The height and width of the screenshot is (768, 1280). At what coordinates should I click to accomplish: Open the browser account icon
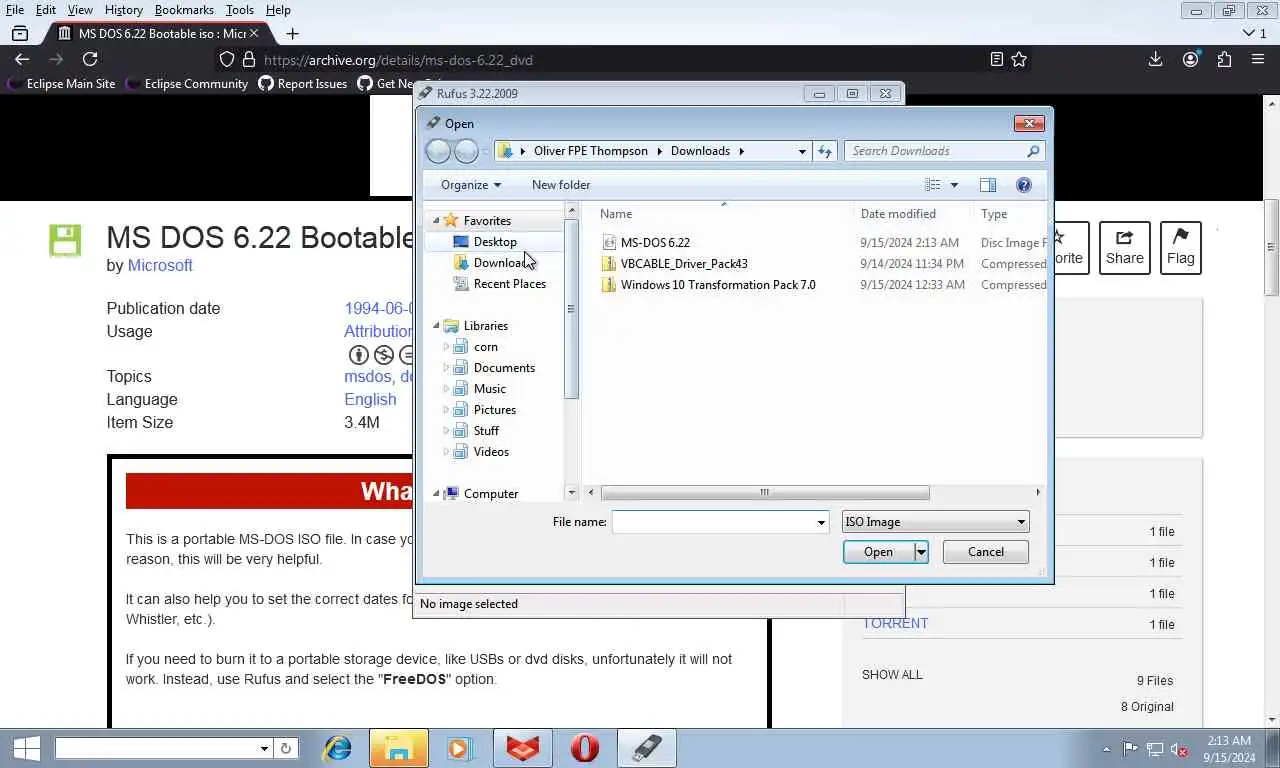tap(1190, 60)
